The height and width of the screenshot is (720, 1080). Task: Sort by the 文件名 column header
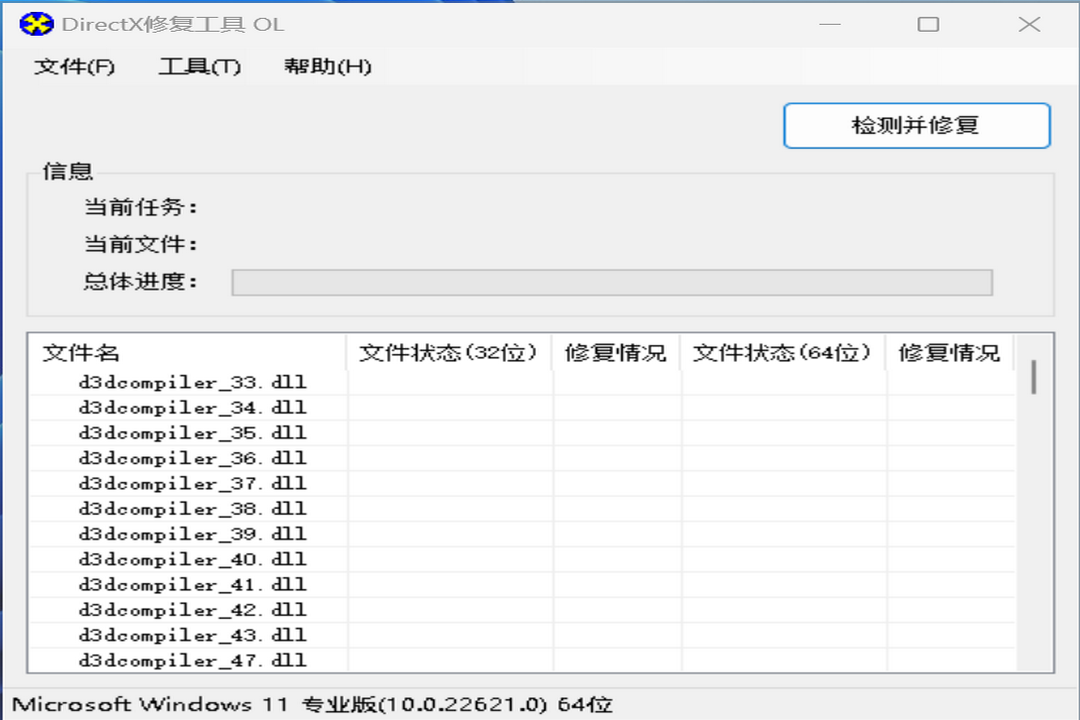186,353
